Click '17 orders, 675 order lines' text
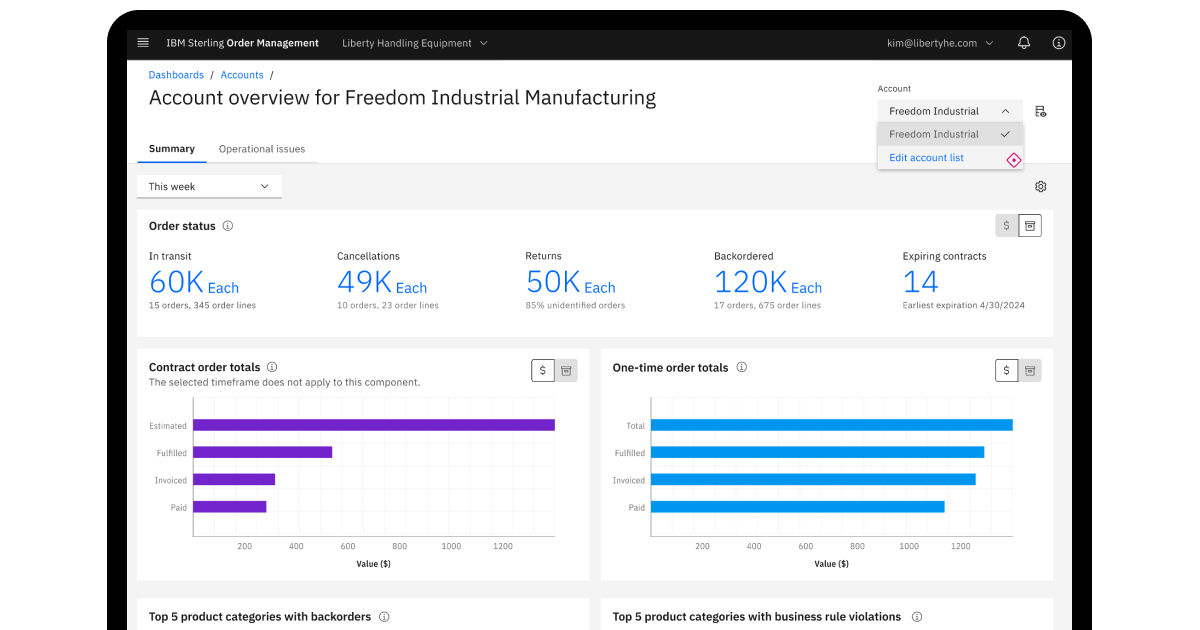 pyautogui.click(x=768, y=305)
